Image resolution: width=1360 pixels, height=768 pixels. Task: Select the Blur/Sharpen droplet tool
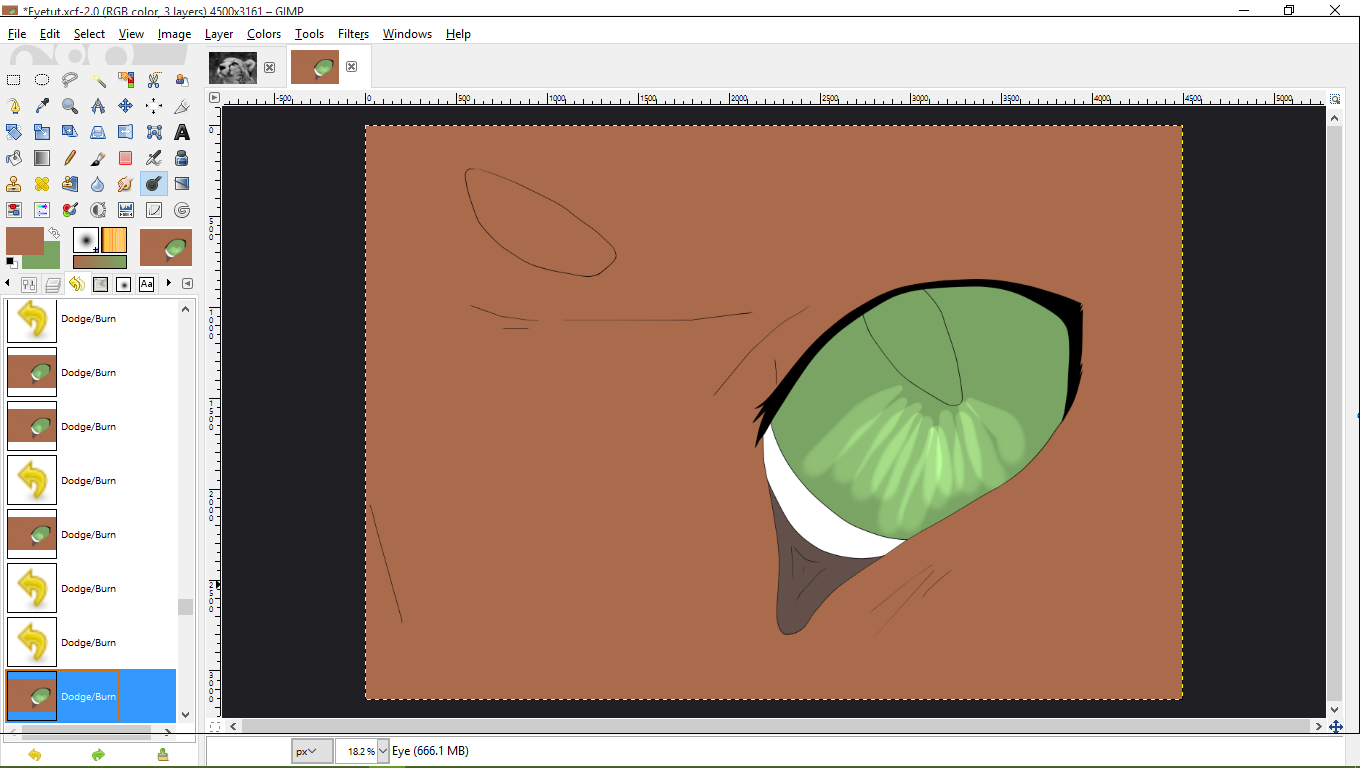pyautogui.click(x=98, y=184)
